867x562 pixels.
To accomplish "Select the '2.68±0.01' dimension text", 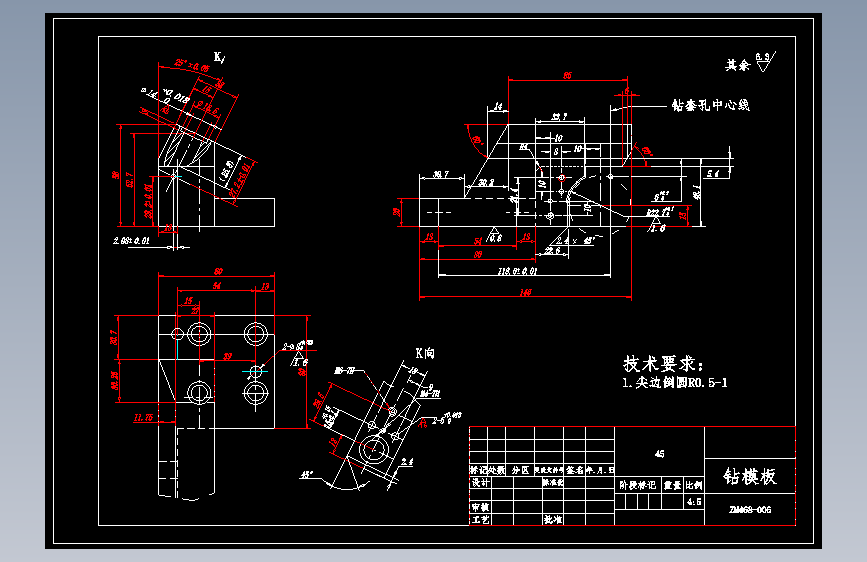I will click(x=131, y=241).
